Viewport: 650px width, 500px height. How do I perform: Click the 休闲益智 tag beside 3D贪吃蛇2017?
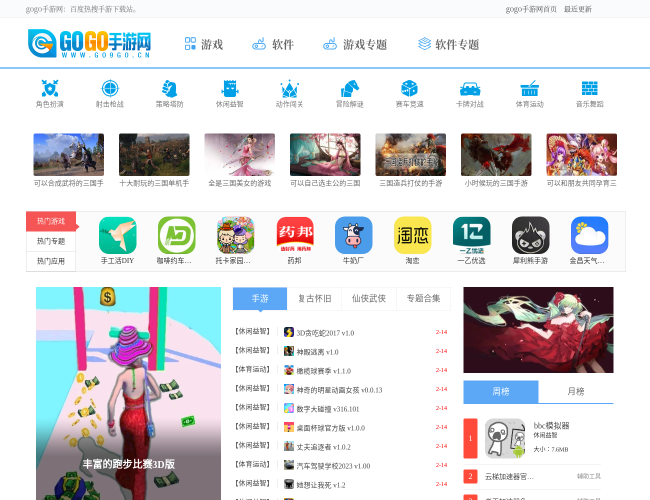click(252, 331)
